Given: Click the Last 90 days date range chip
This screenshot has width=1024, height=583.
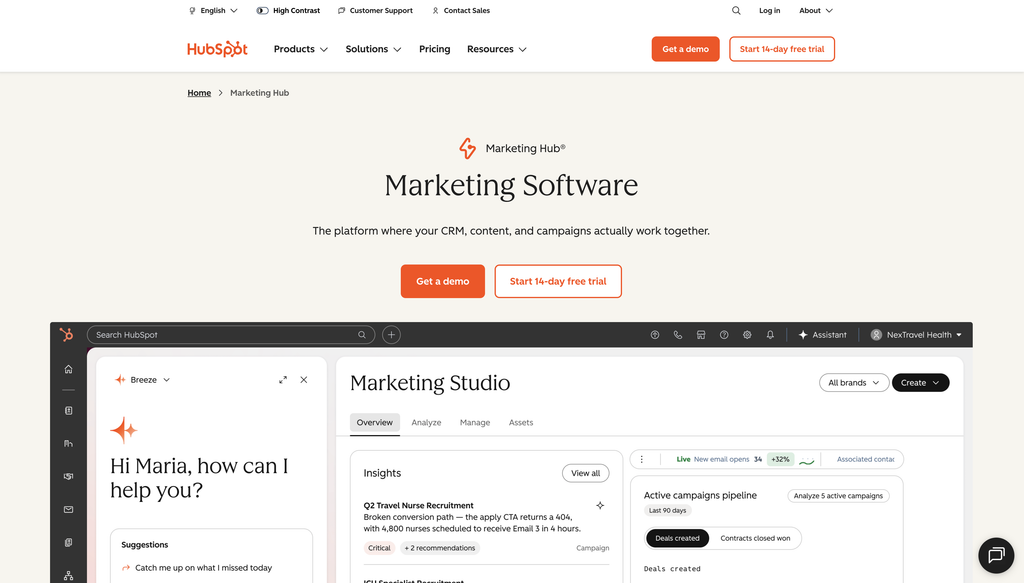Looking at the screenshot, I should [667, 511].
